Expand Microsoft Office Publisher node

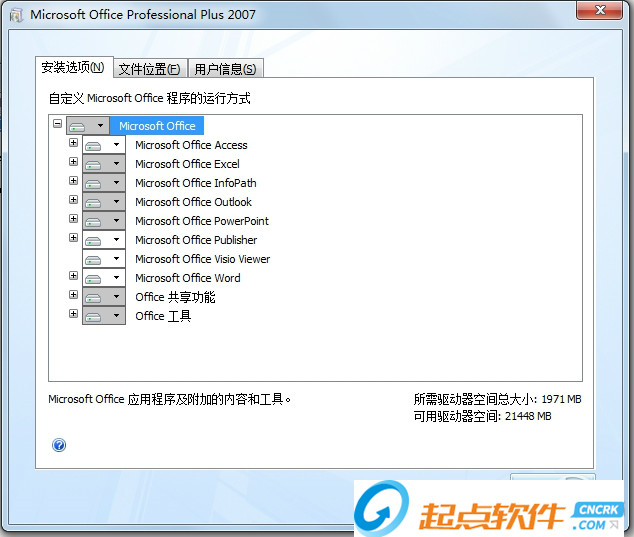pos(73,237)
